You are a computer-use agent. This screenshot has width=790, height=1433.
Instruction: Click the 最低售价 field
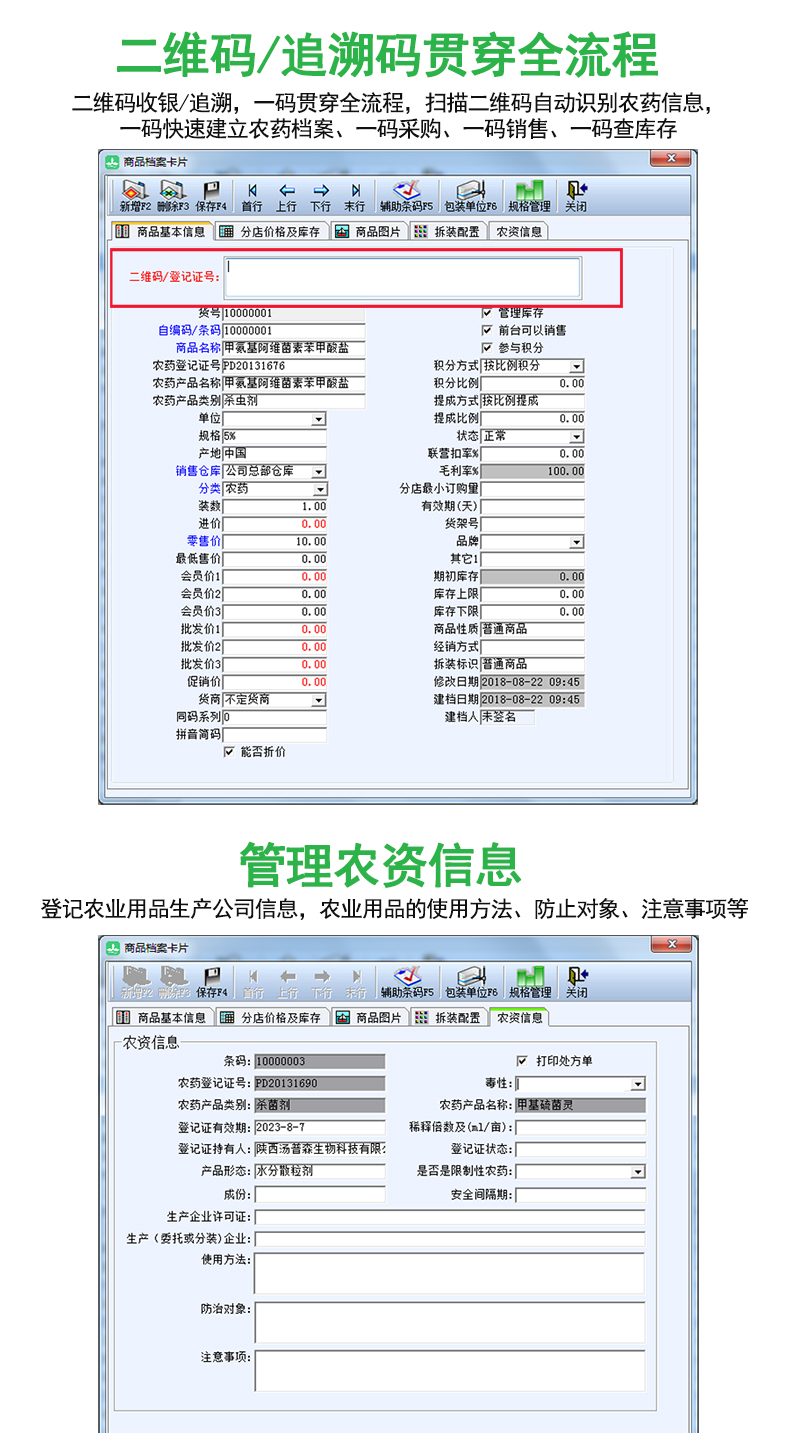pyautogui.click(x=274, y=559)
